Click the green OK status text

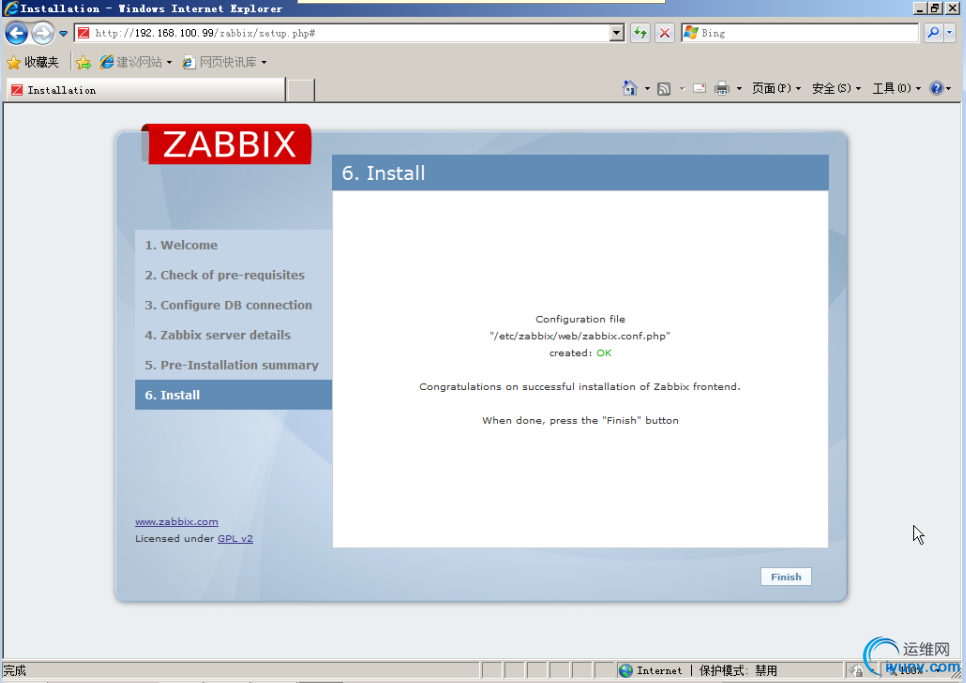(604, 353)
